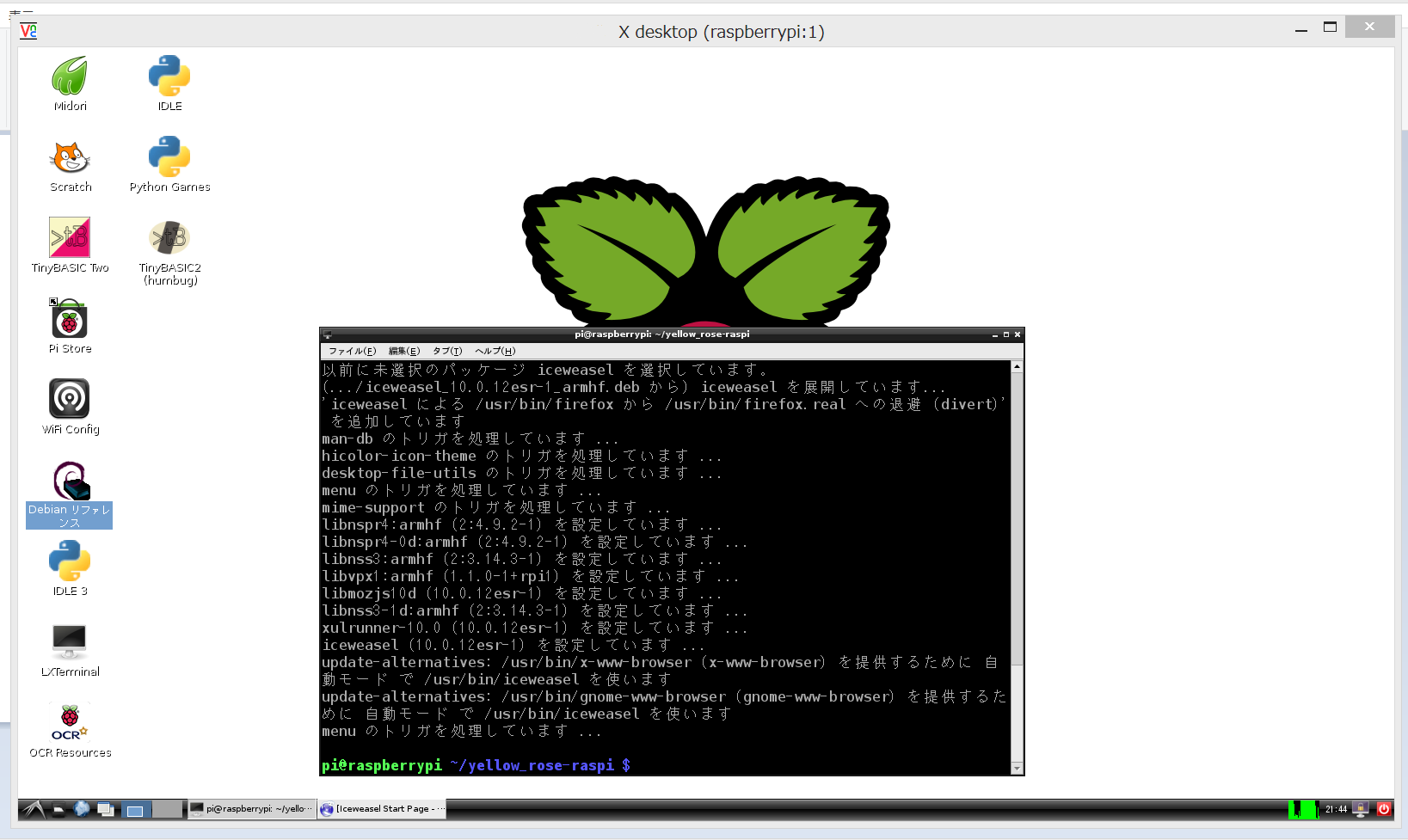Open the file manager from the panel
This screenshot has width=1408, height=840.
59,809
